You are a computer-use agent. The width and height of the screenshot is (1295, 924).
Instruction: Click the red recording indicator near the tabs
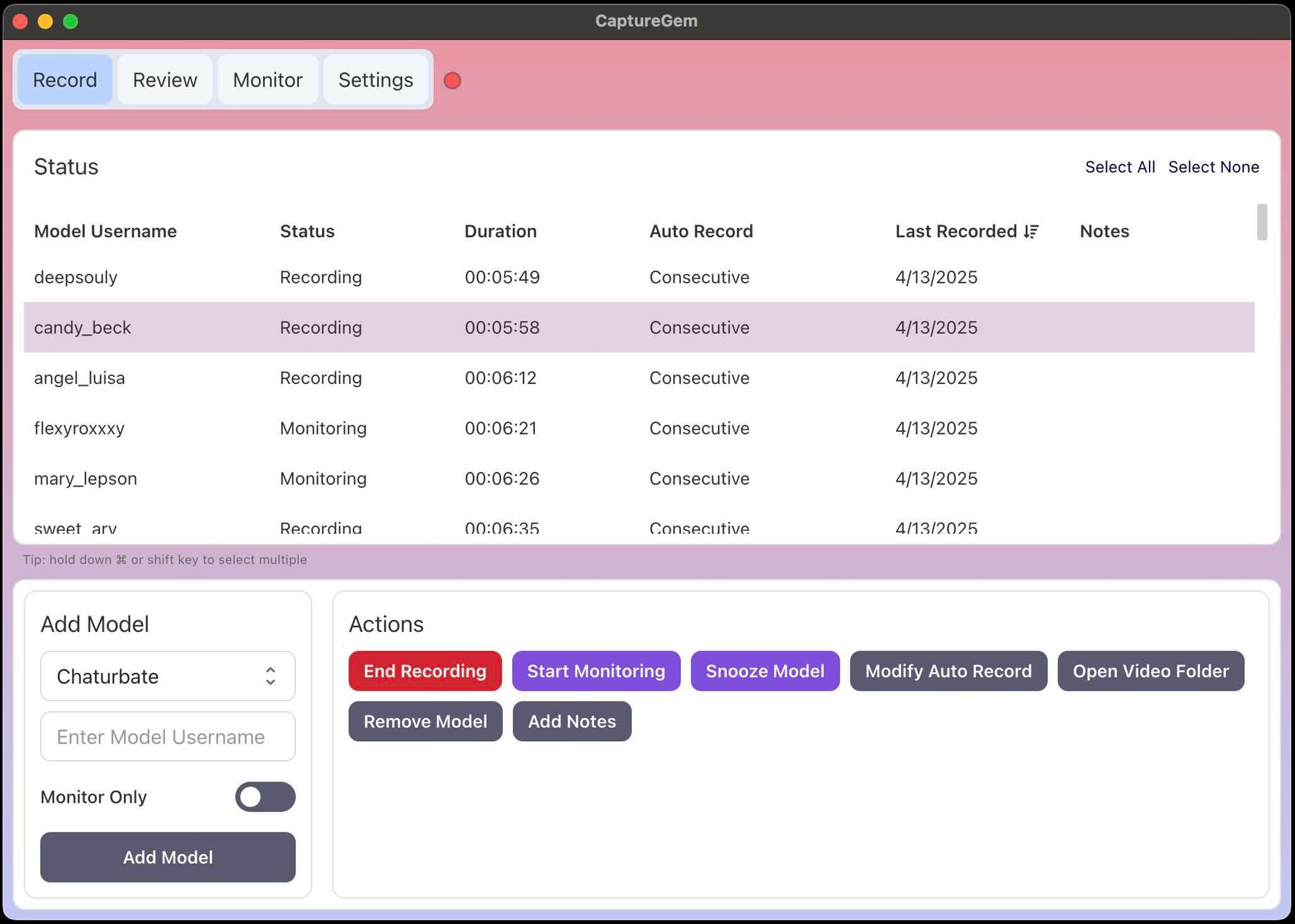[x=453, y=80]
